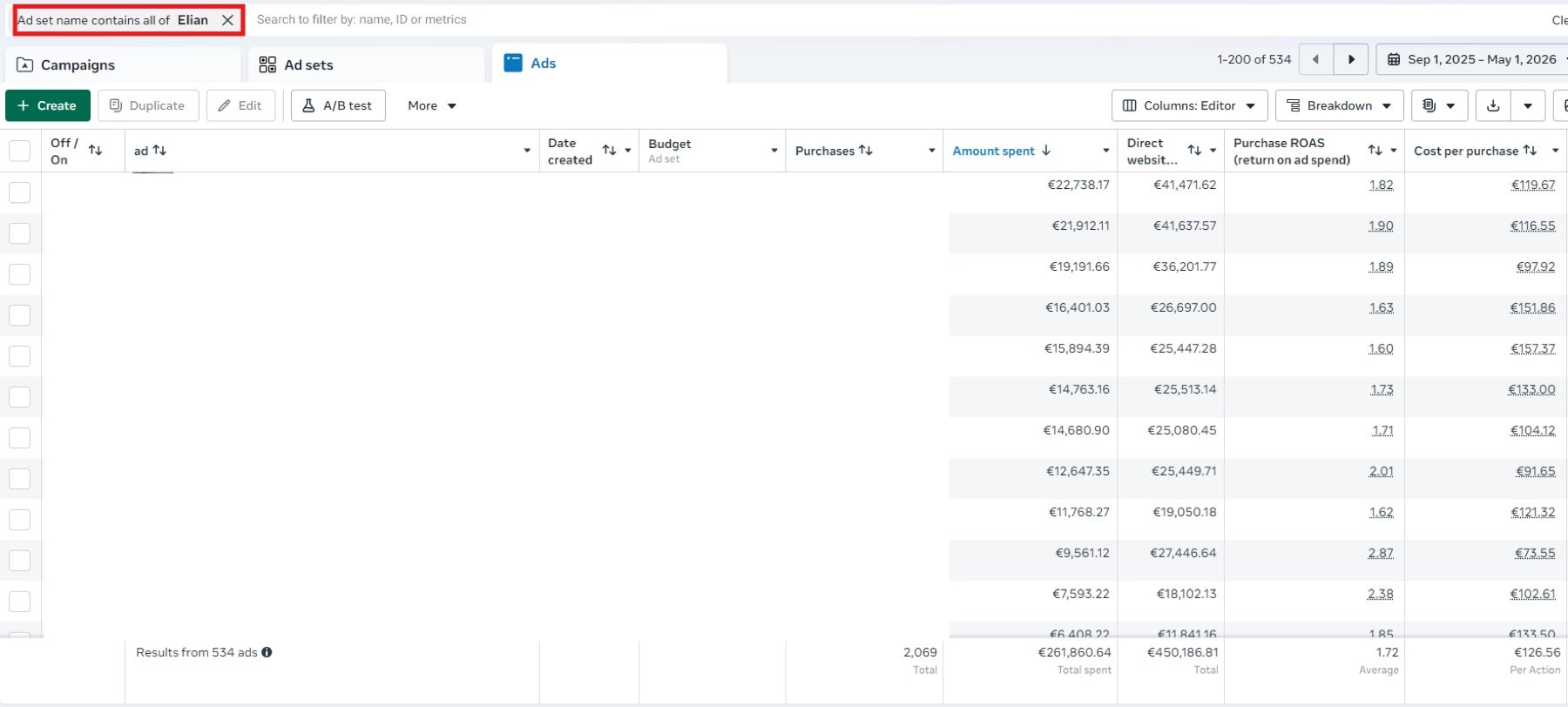This screenshot has height=707, width=1568.
Task: Open Purchases column options arrow
Action: pyautogui.click(x=932, y=151)
